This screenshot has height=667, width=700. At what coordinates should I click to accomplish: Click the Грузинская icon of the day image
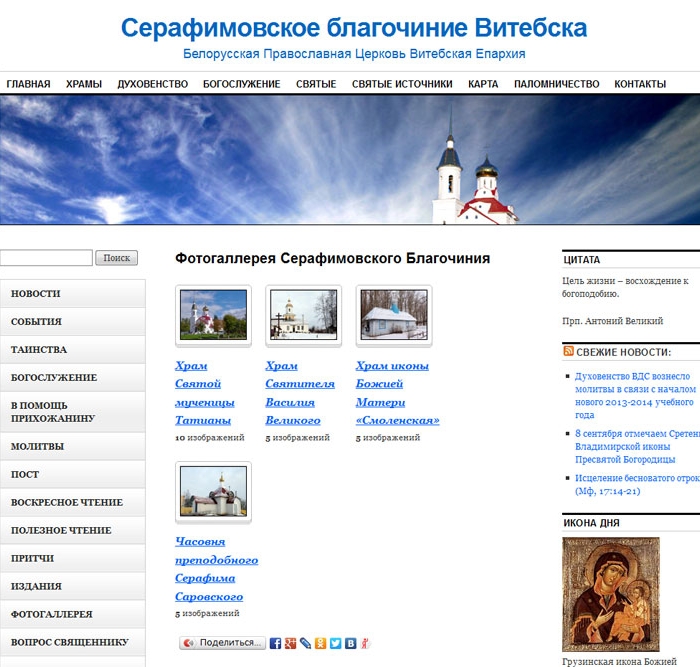point(610,594)
